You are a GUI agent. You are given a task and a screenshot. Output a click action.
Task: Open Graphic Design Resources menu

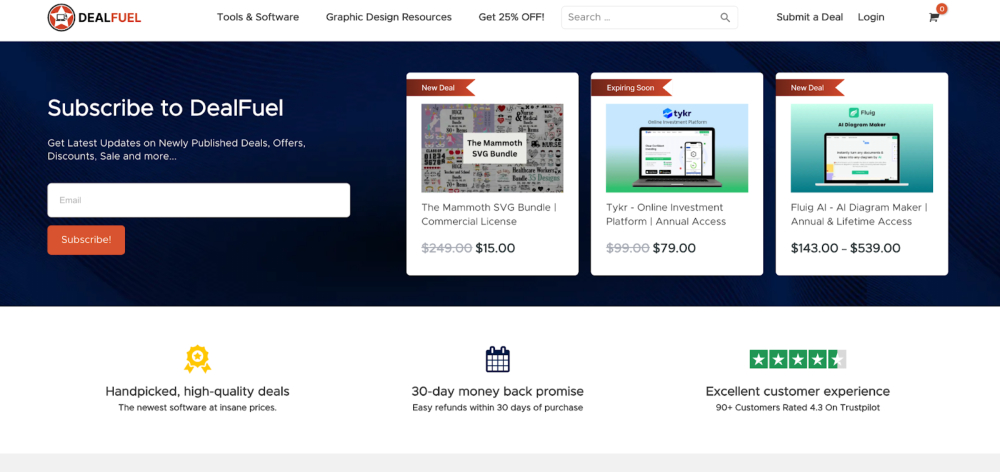tap(388, 17)
